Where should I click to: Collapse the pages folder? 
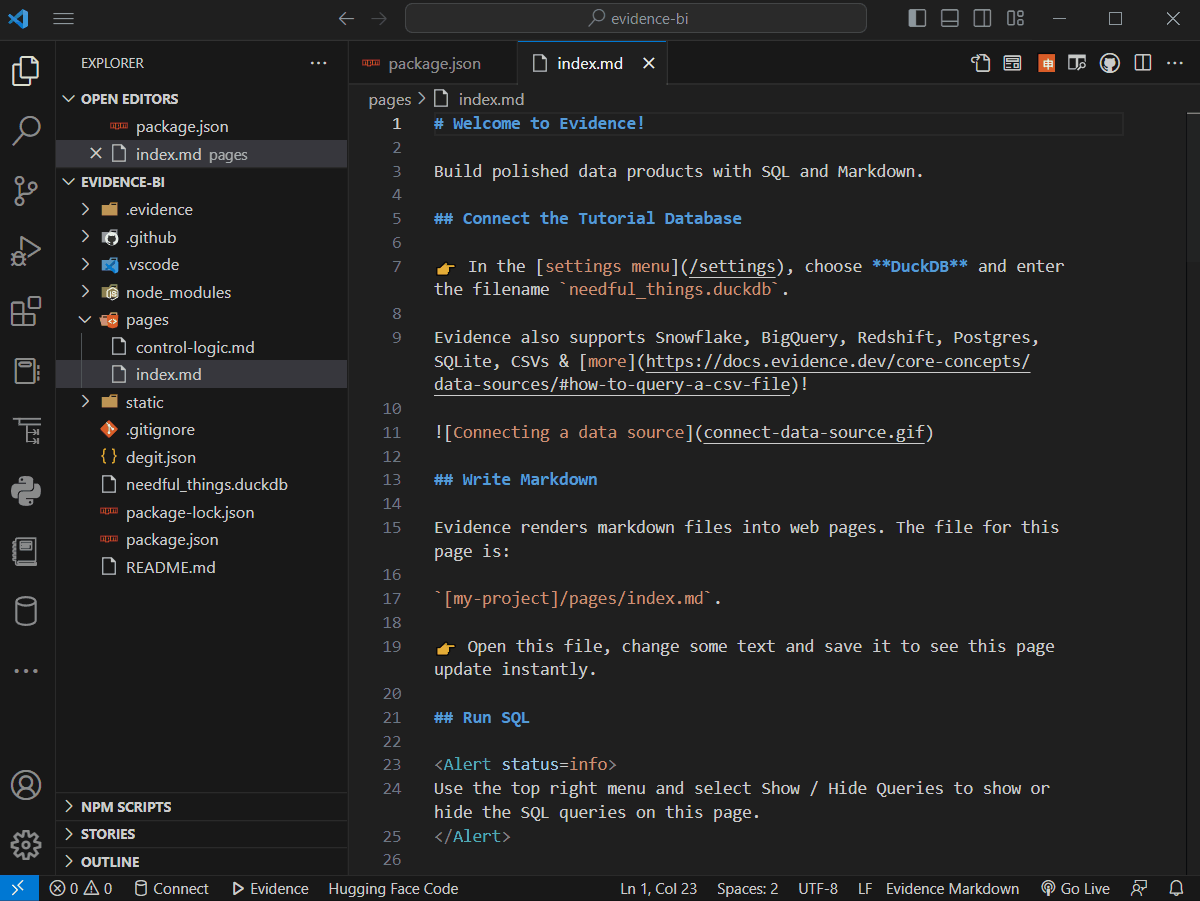pos(87,320)
